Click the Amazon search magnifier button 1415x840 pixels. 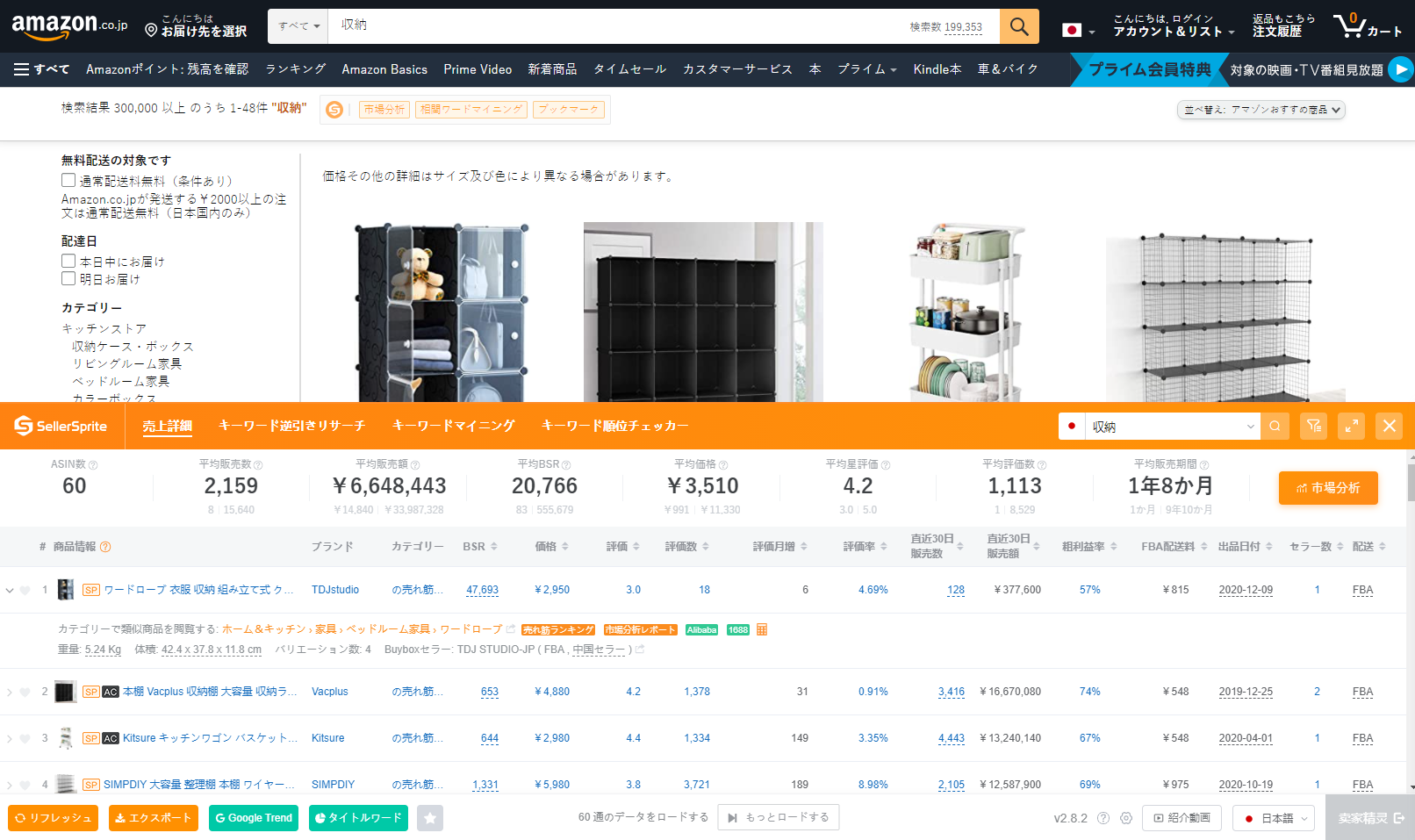[x=1019, y=26]
